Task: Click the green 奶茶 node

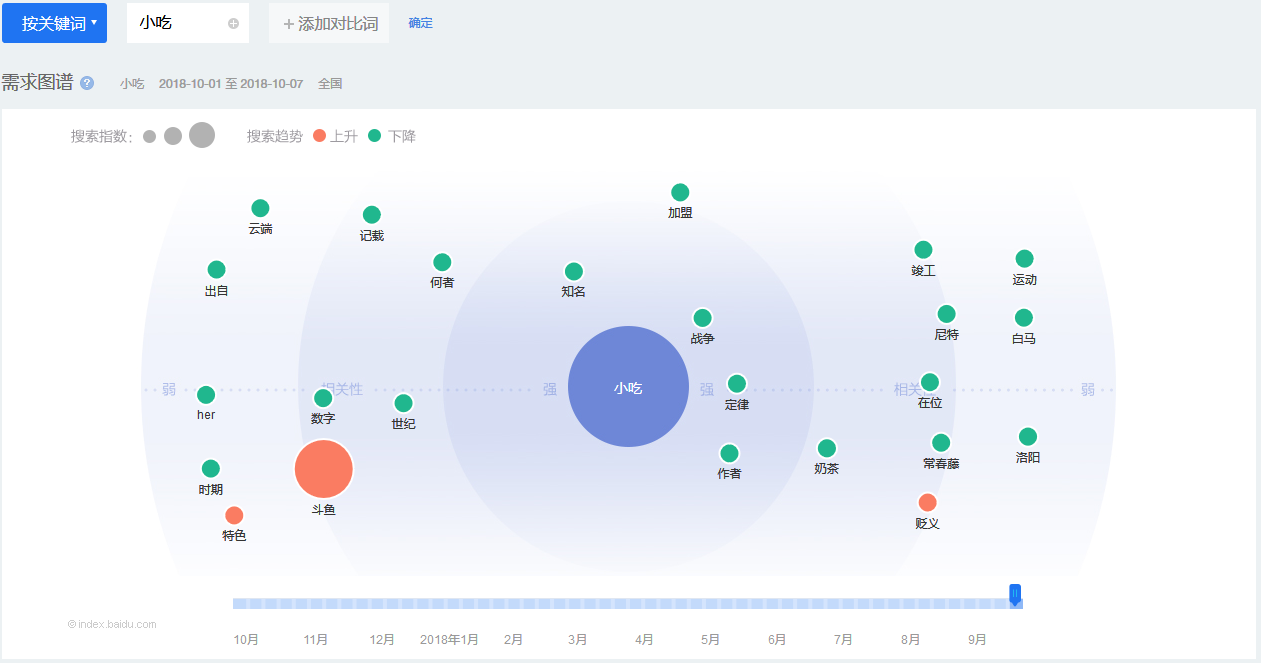Action: click(826, 449)
